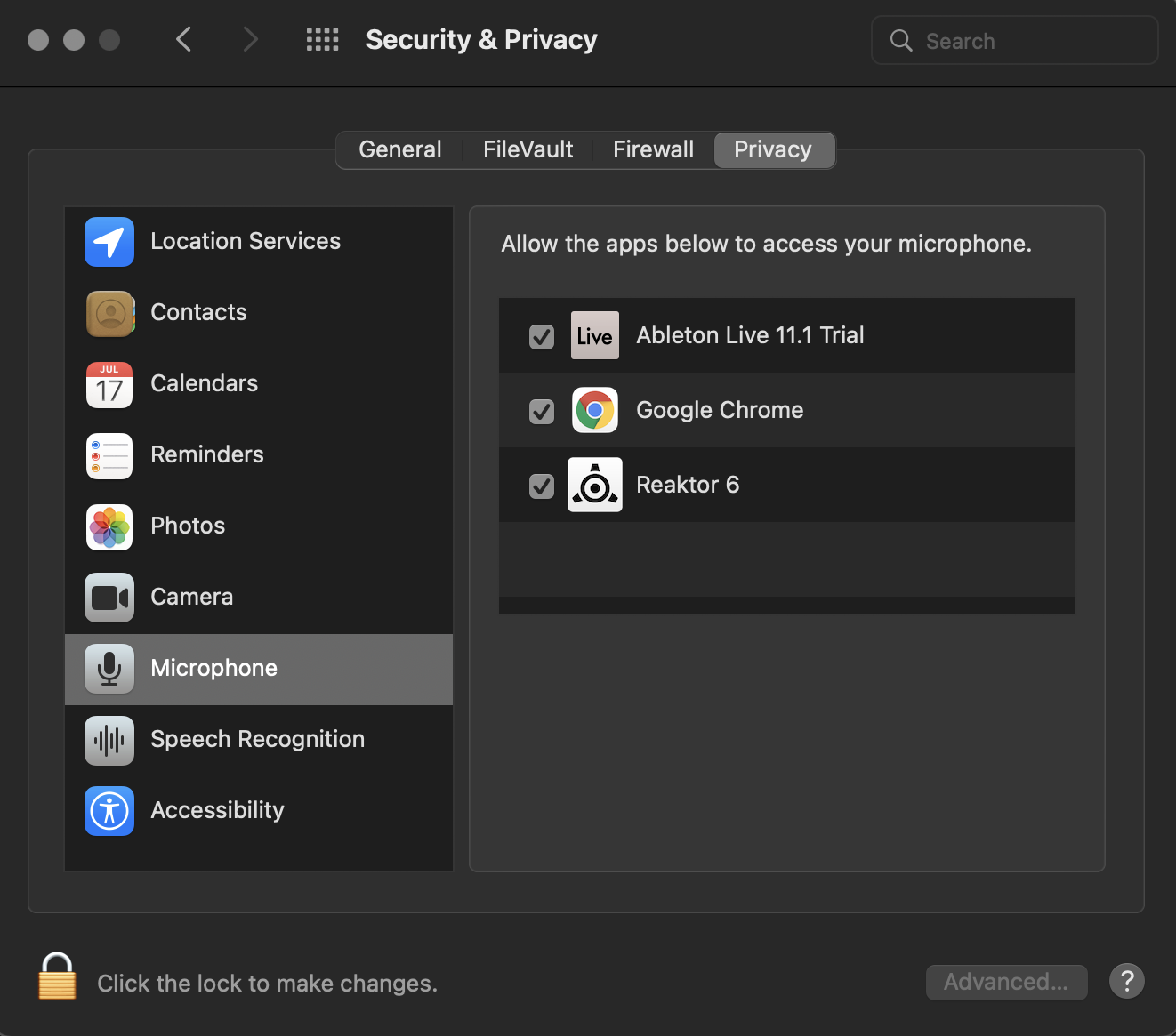This screenshot has height=1036, width=1176.
Task: Toggle Google Chrome microphone checkbox
Action: [x=542, y=411]
